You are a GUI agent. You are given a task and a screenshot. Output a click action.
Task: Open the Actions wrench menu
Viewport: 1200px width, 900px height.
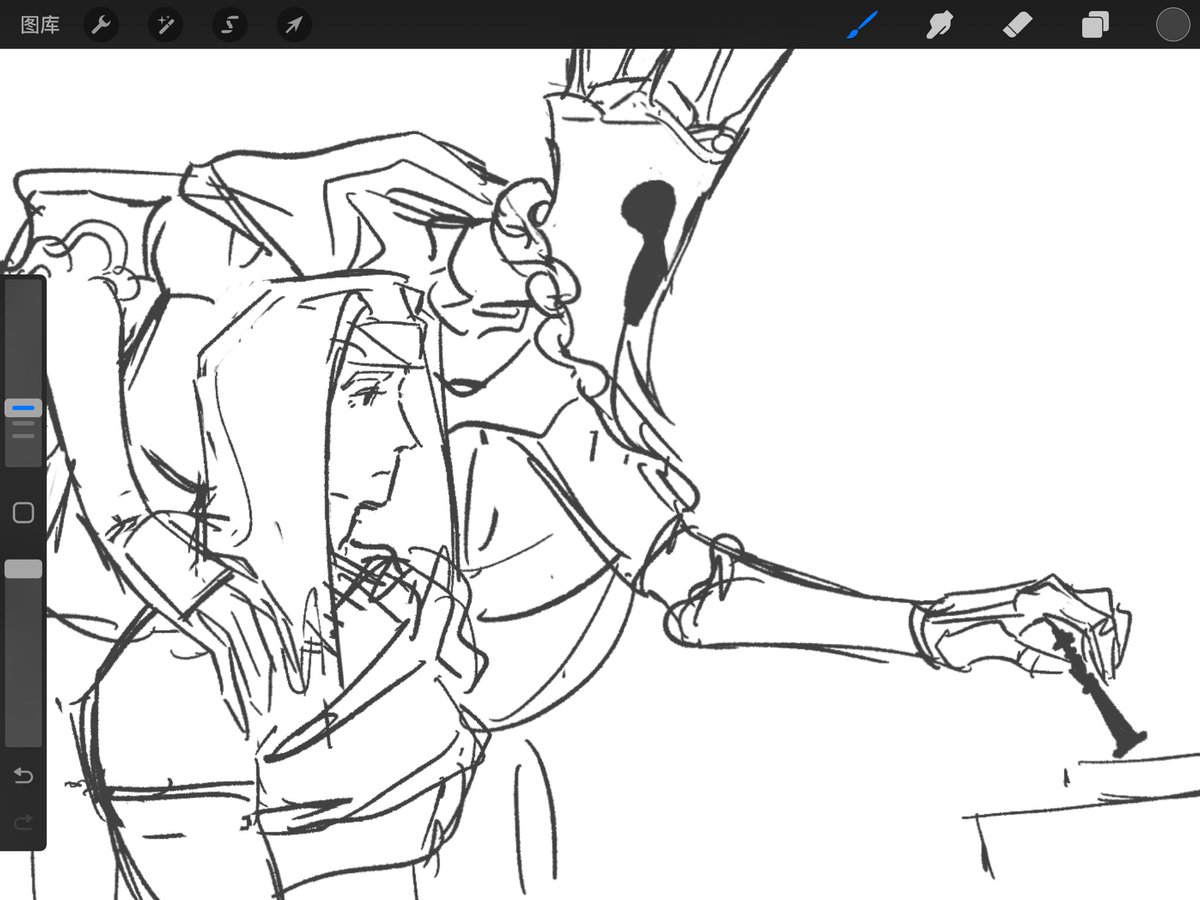[x=101, y=25]
